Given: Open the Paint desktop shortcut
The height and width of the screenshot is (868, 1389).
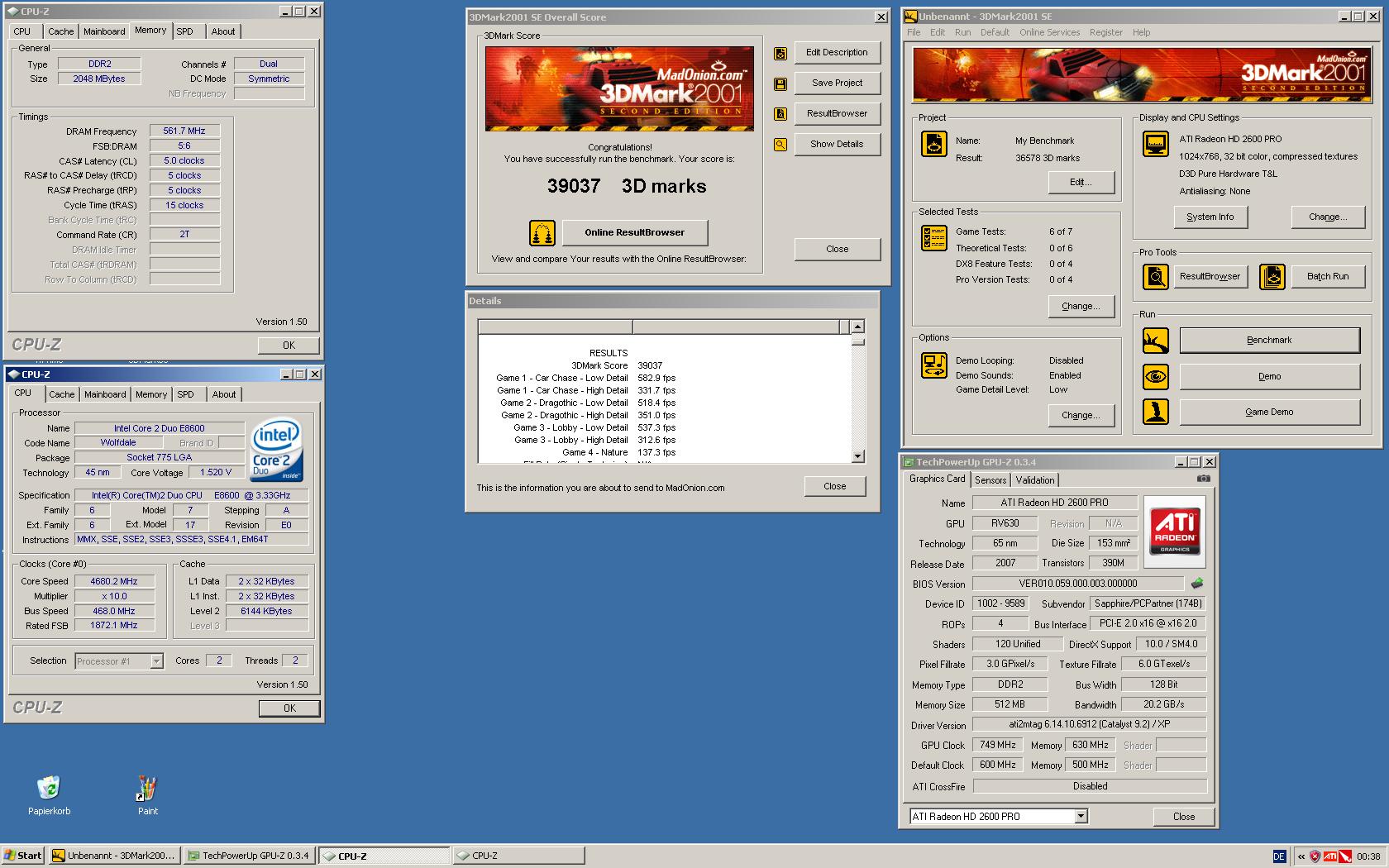Looking at the screenshot, I should click(147, 788).
